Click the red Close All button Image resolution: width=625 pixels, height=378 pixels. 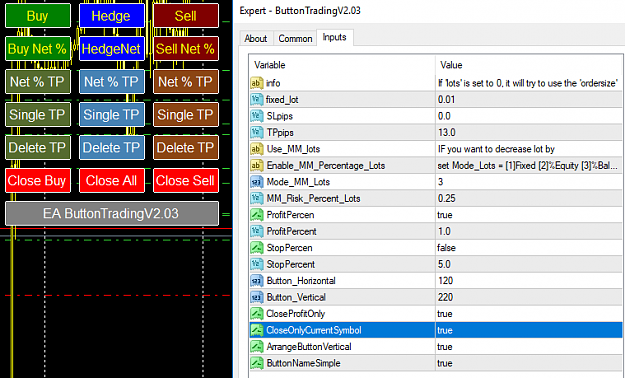pyautogui.click(x=112, y=181)
